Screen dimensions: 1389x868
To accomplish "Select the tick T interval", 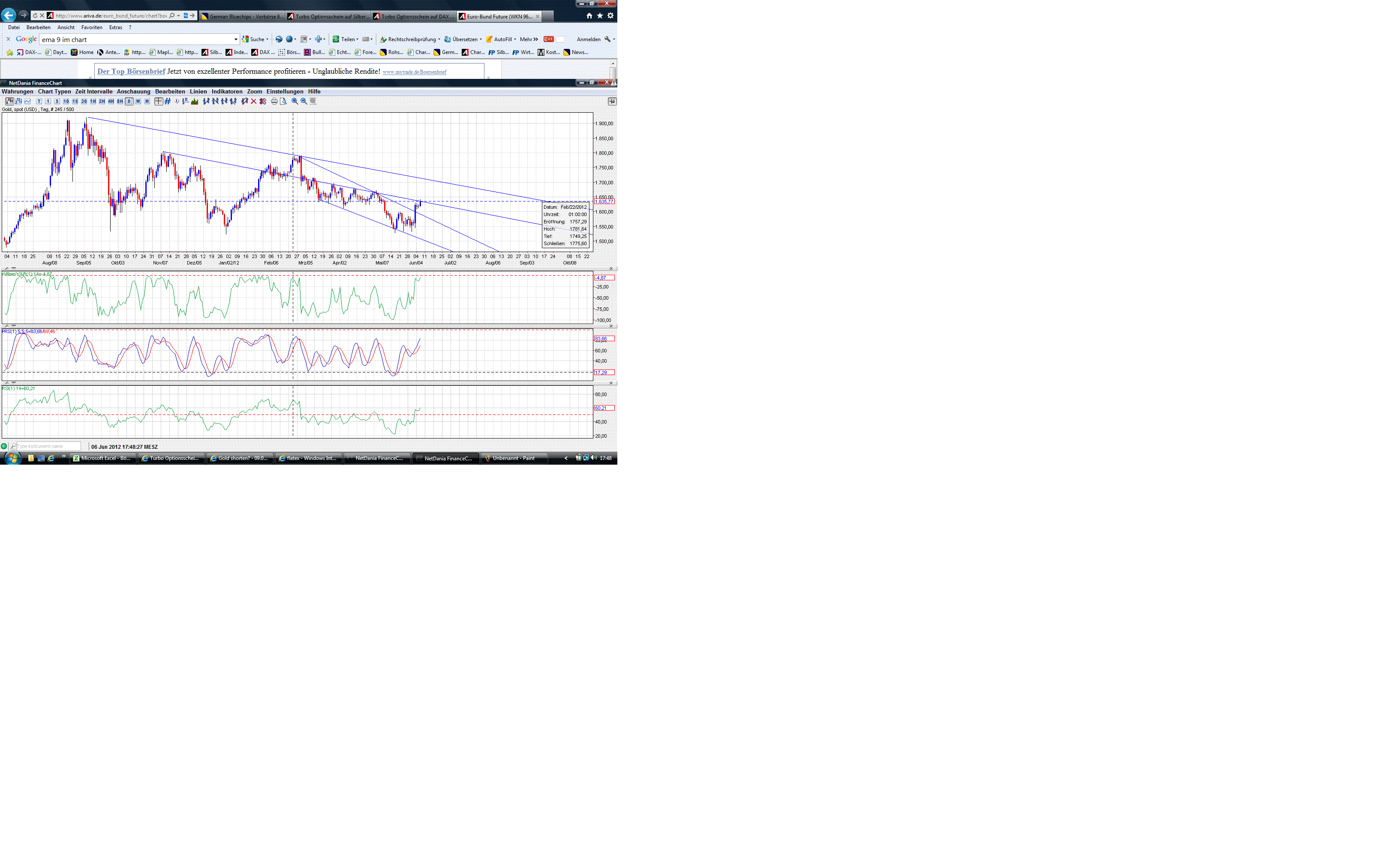I will 39,101.
